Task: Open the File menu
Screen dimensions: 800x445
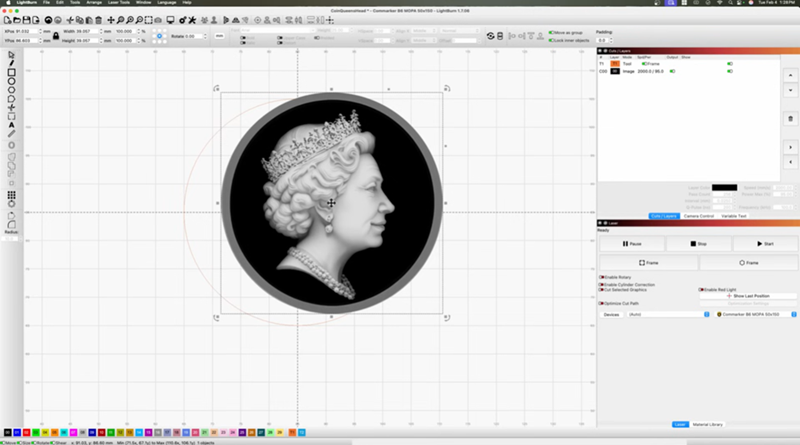Action: (46, 3)
